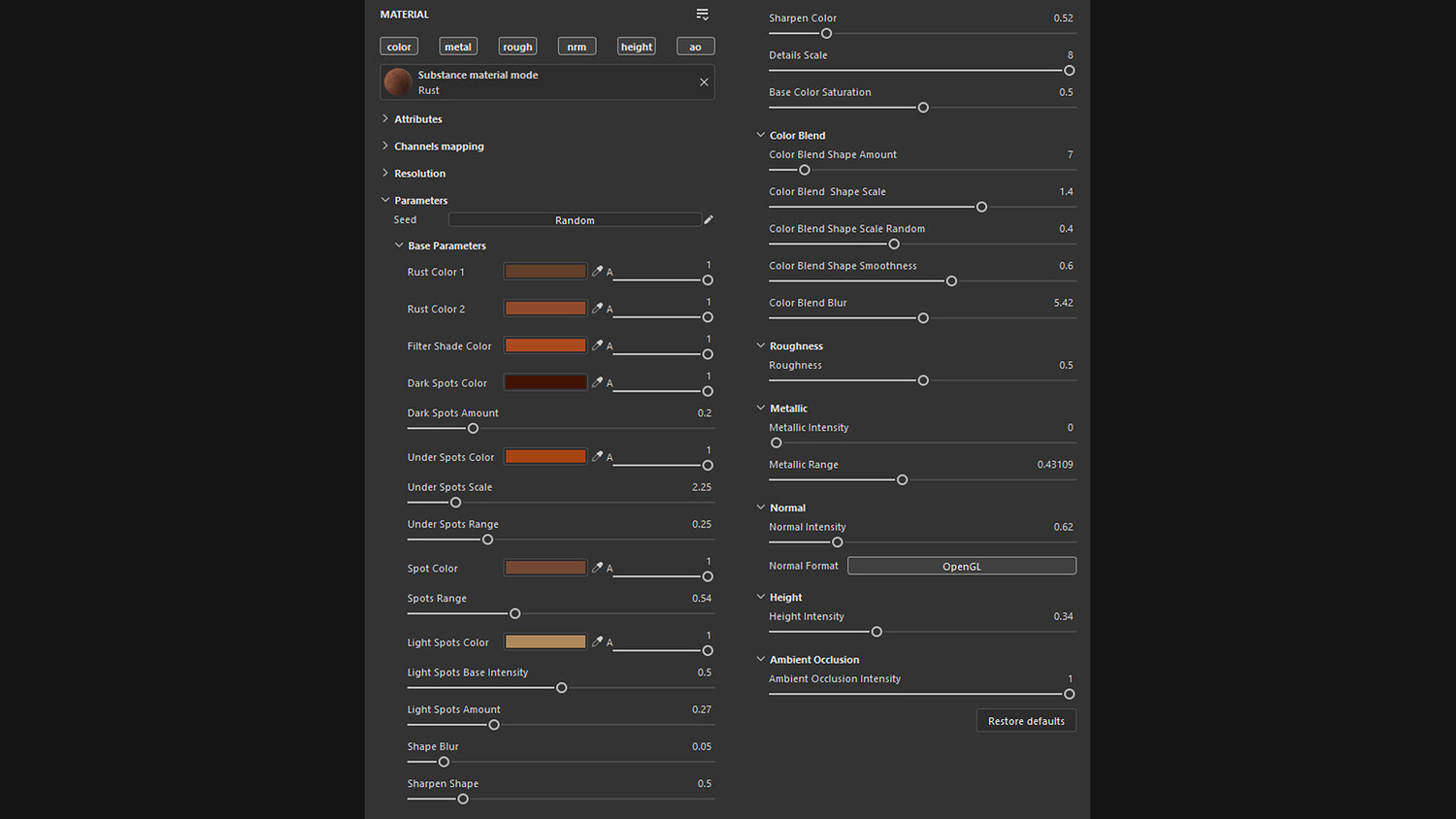Pick color with Dark Spots Color eyedropper
Viewport: 1456px width, 819px height.
597,382
